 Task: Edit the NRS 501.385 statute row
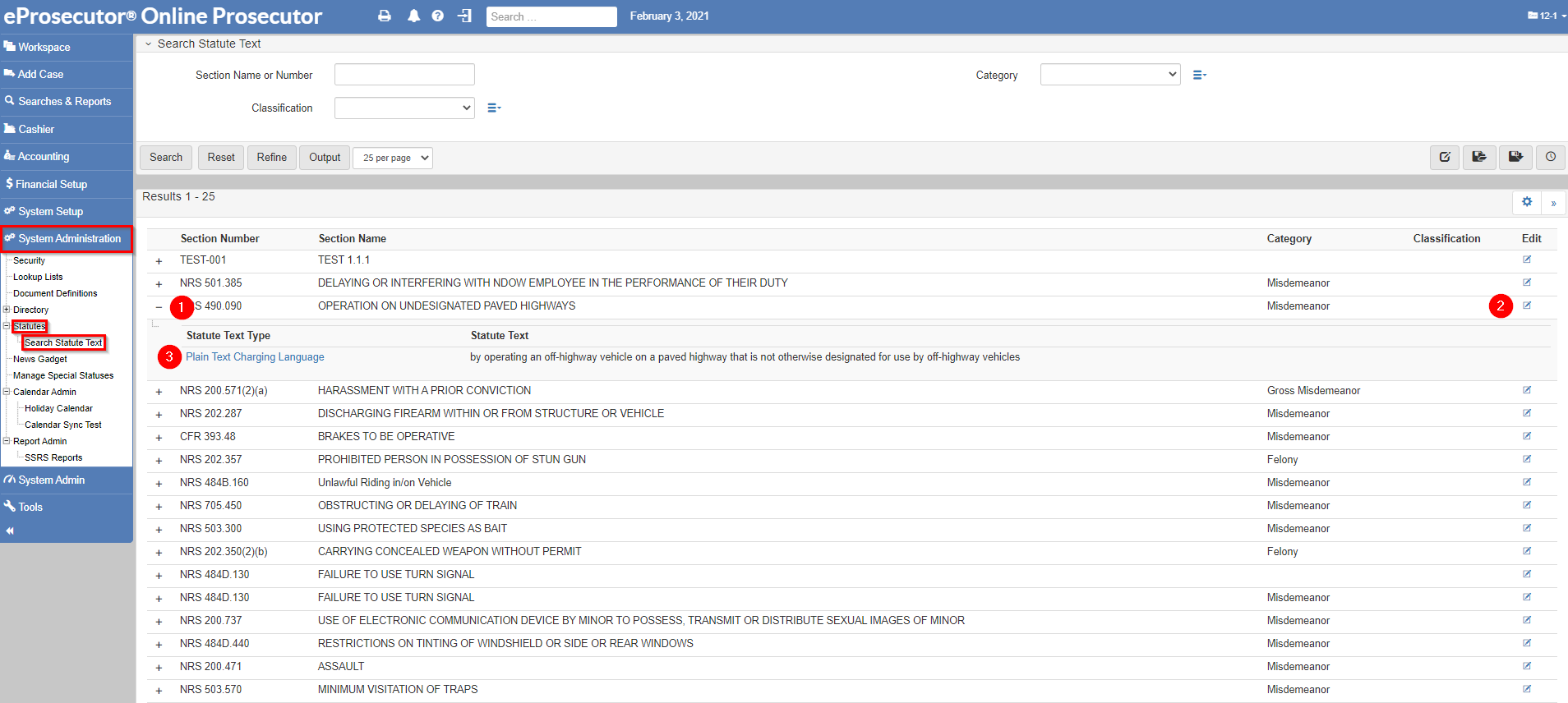[1527, 283]
